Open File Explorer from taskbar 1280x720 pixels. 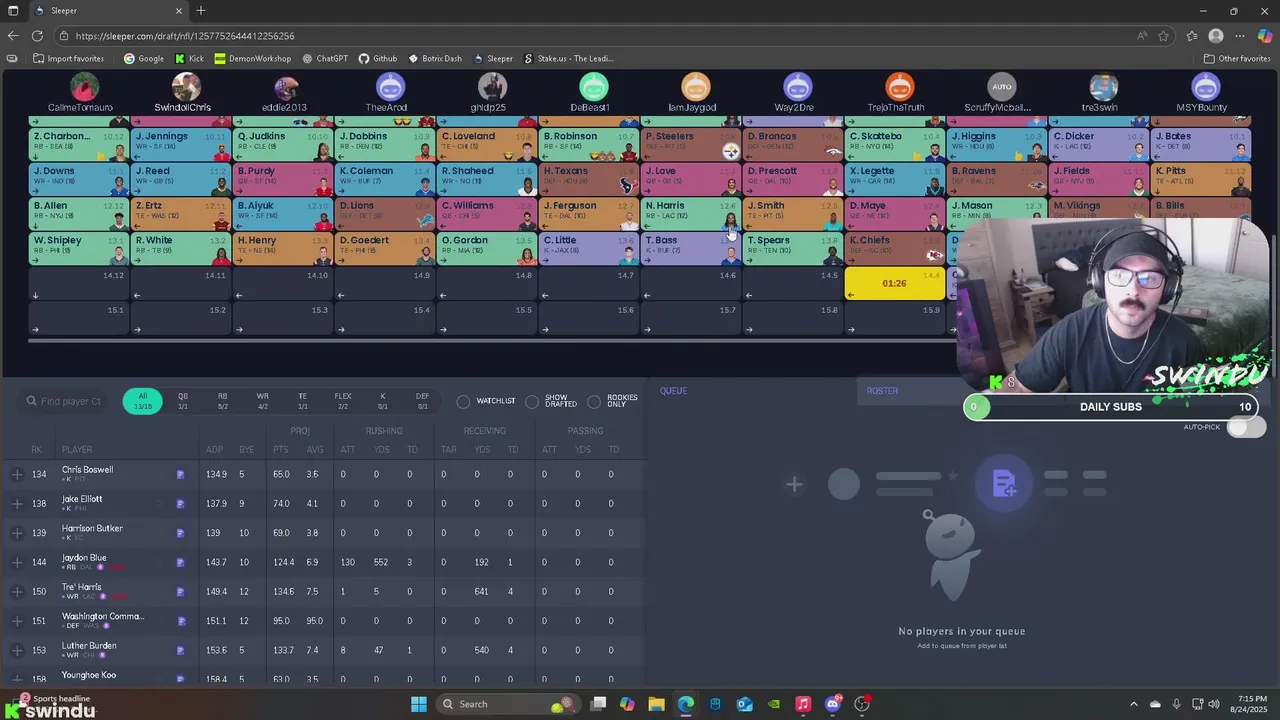point(656,704)
